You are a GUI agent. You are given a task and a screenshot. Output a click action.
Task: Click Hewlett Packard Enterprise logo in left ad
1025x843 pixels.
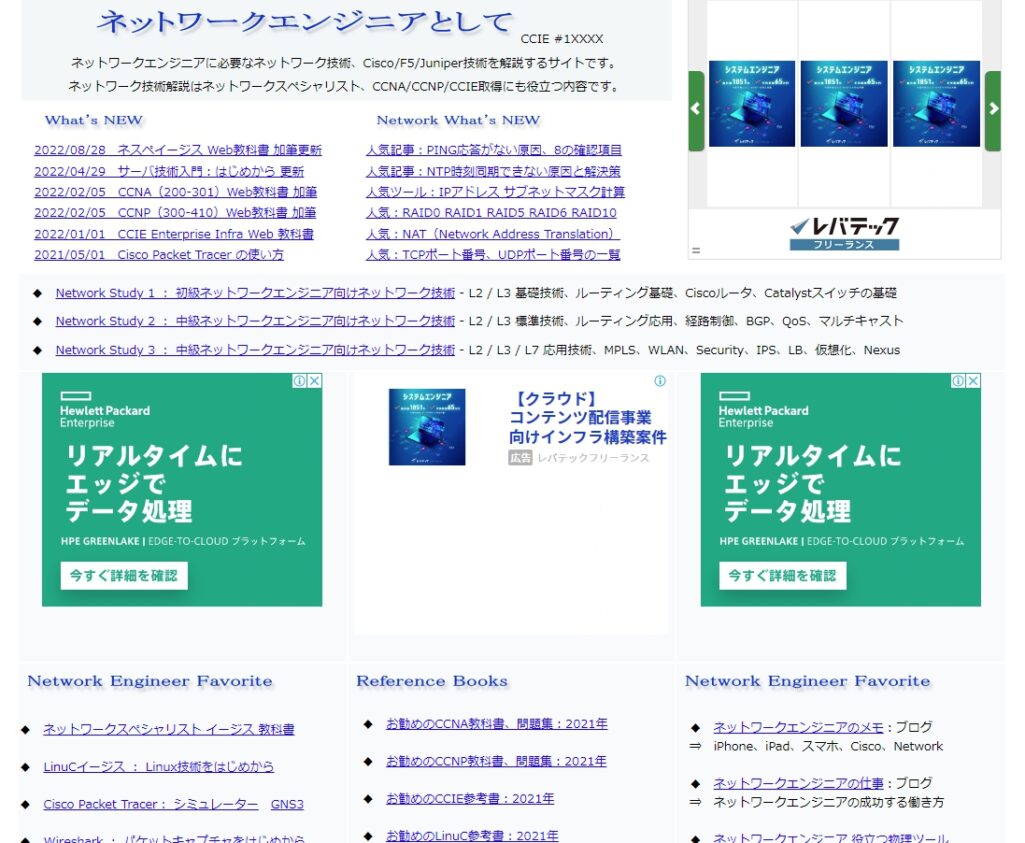tap(105, 410)
